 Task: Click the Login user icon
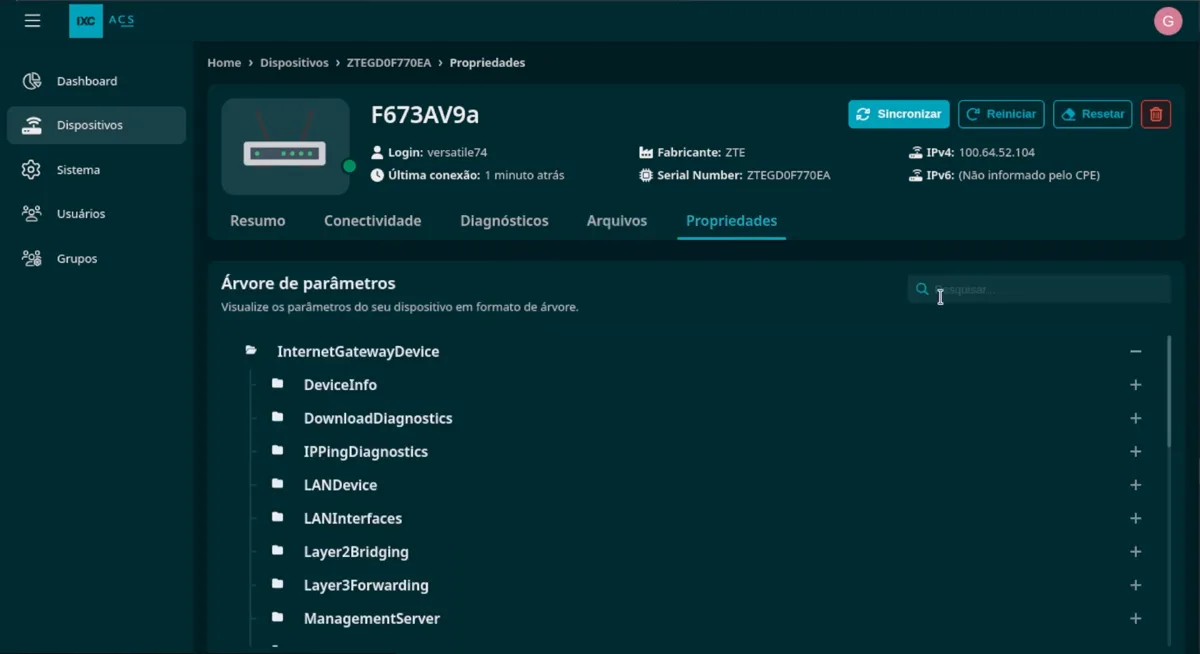(377, 153)
